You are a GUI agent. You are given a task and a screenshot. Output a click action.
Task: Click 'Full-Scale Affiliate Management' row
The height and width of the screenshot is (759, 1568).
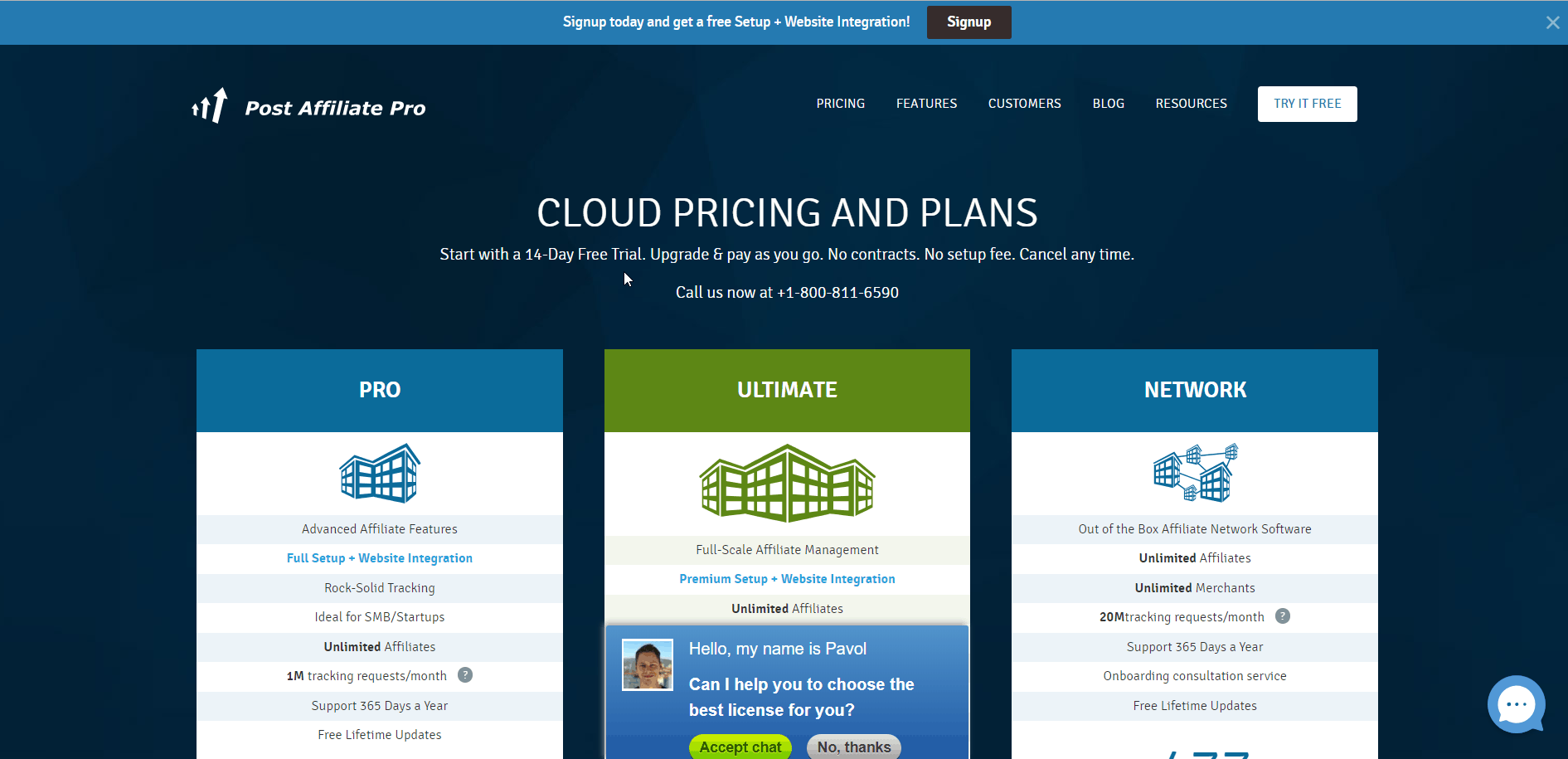(x=787, y=550)
